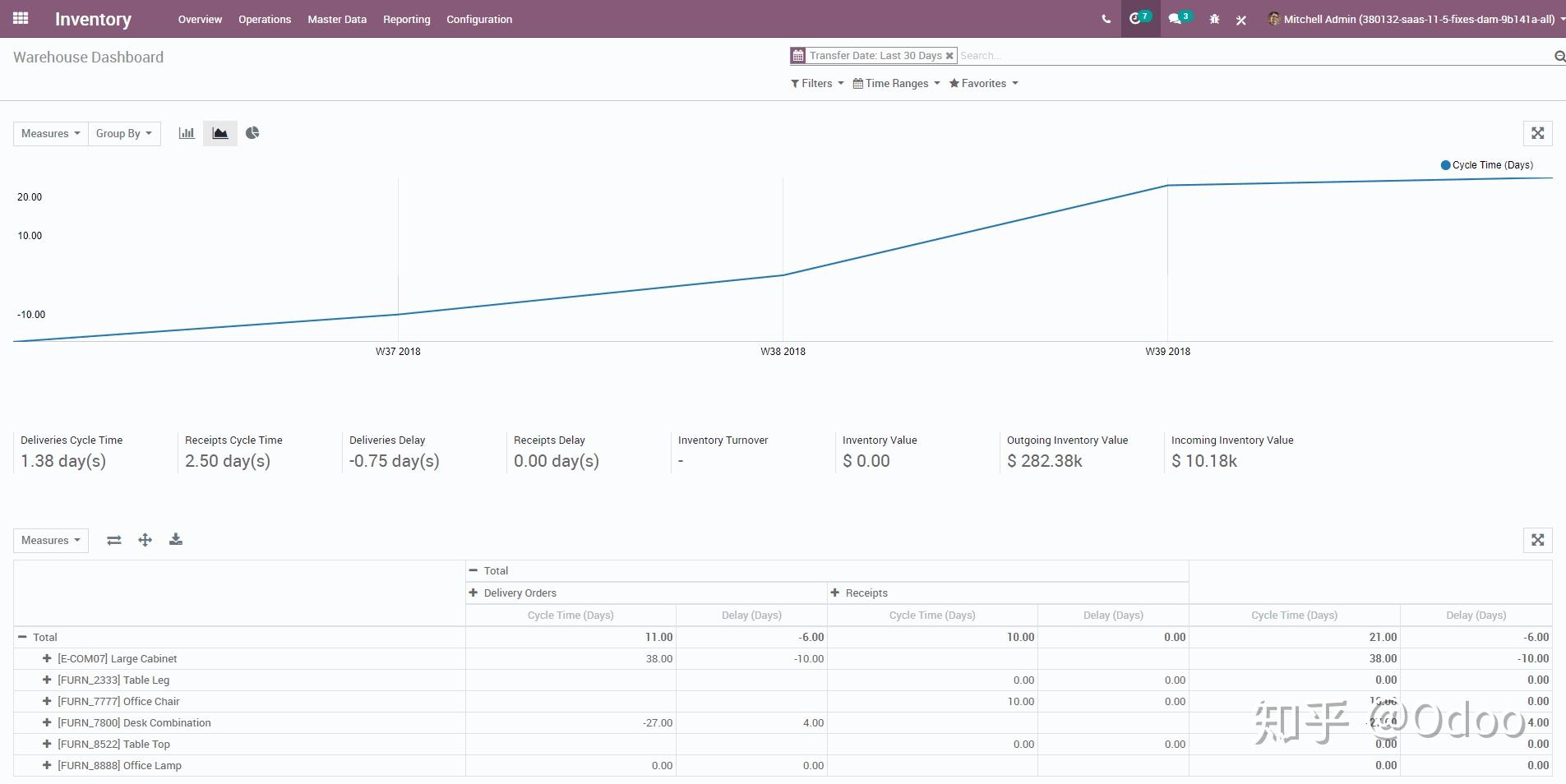The width and height of the screenshot is (1566, 784).
Task: Open the messaging conversations icon
Action: (1176, 18)
